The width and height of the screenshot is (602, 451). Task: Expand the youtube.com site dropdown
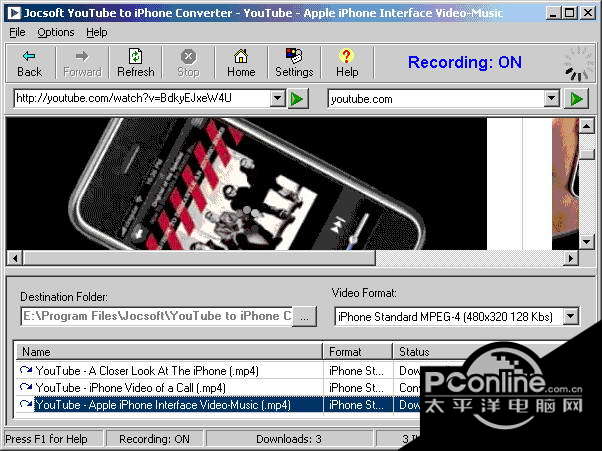(x=551, y=99)
